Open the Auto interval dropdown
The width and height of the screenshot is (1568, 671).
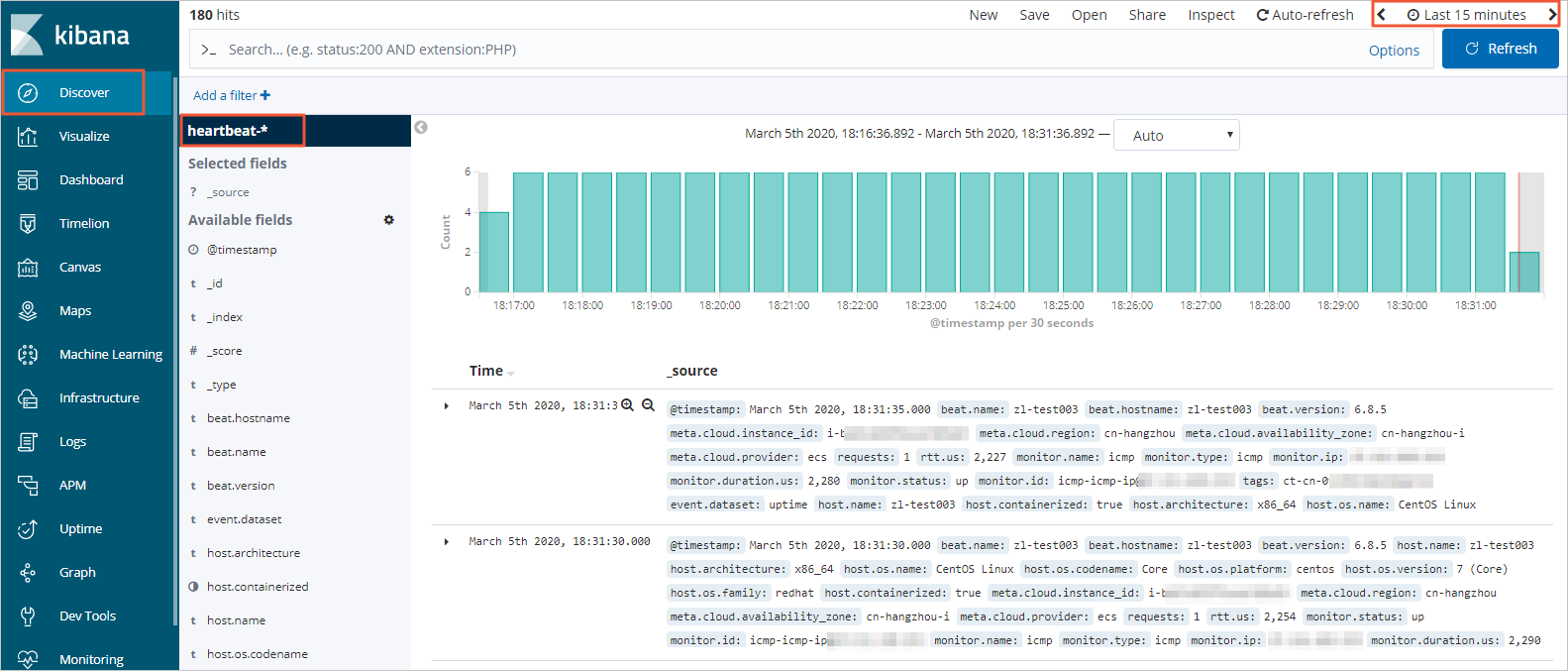[x=1177, y=135]
